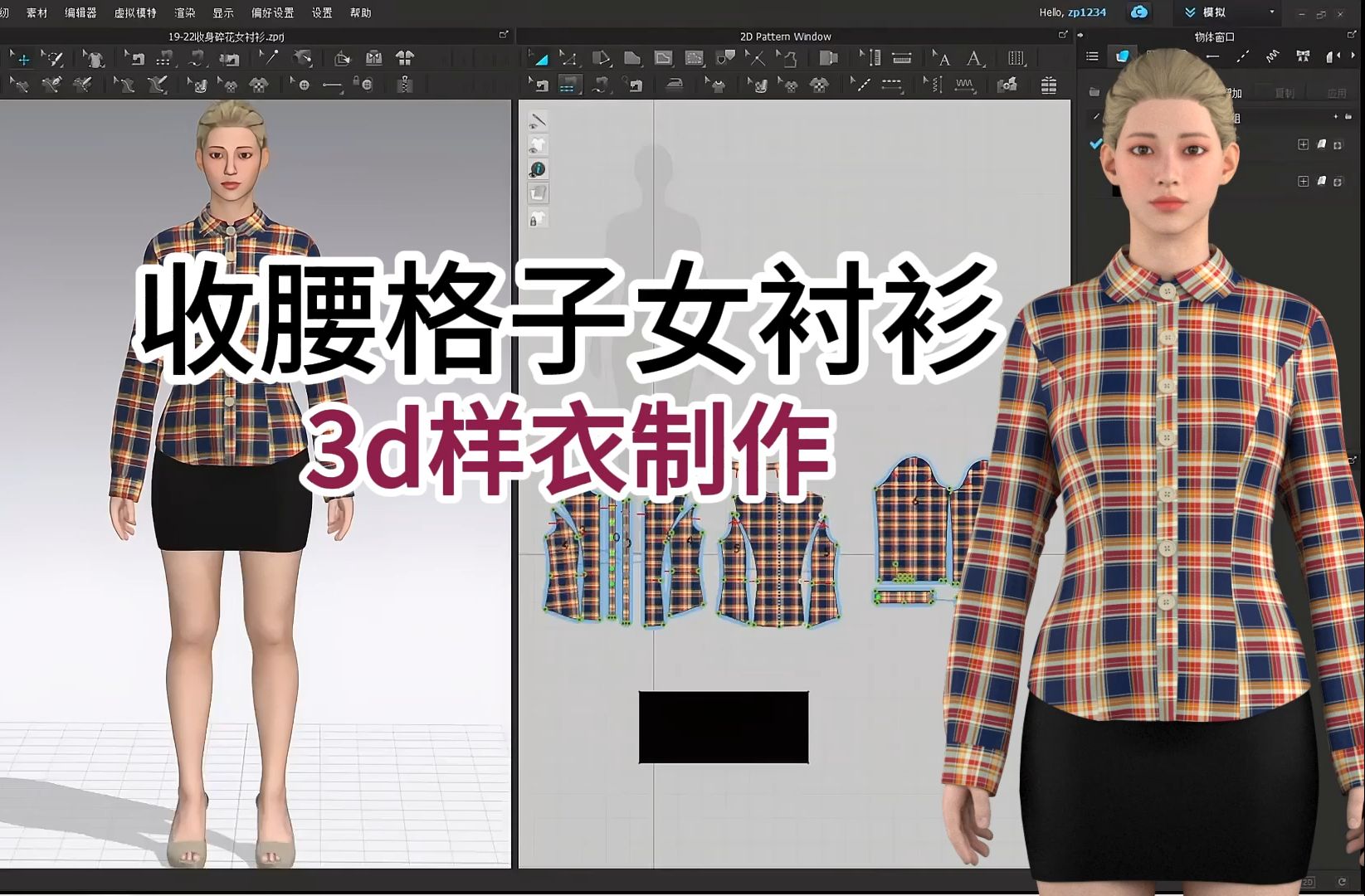Toggle the shirt display icon in 2D sidebar

coord(538,145)
